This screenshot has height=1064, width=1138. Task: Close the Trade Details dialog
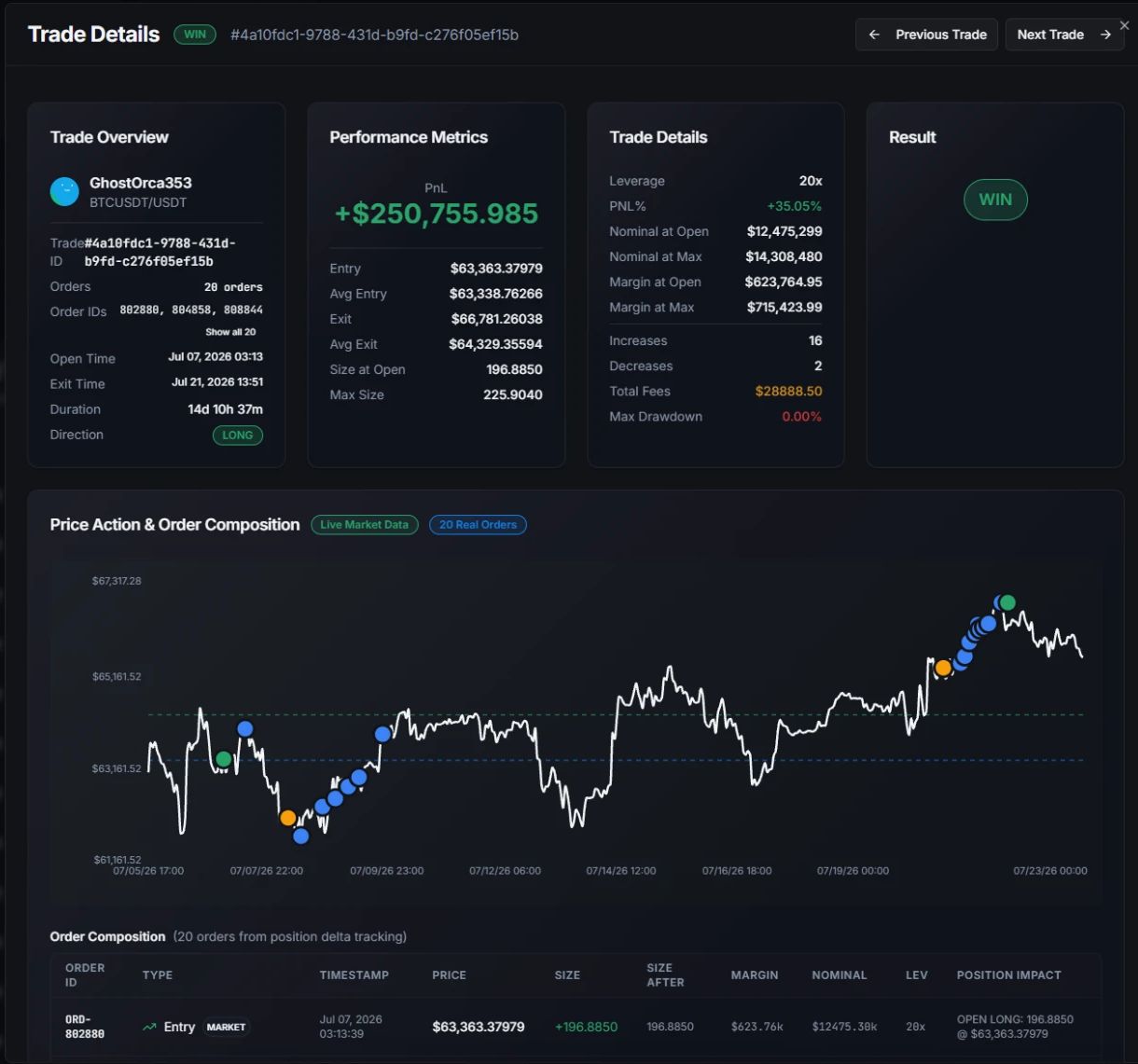(x=1124, y=25)
